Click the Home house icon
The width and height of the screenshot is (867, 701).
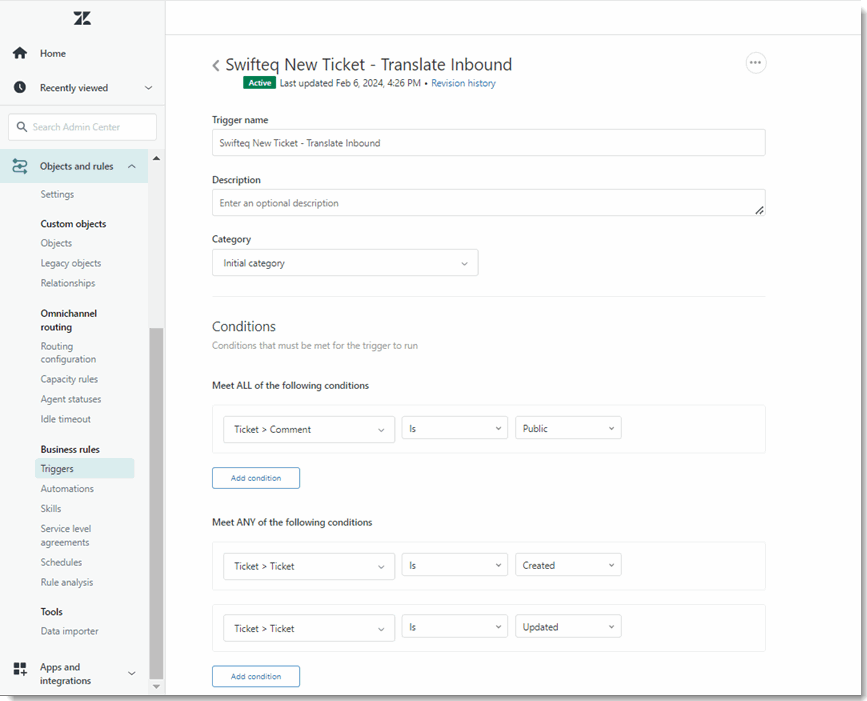20,53
